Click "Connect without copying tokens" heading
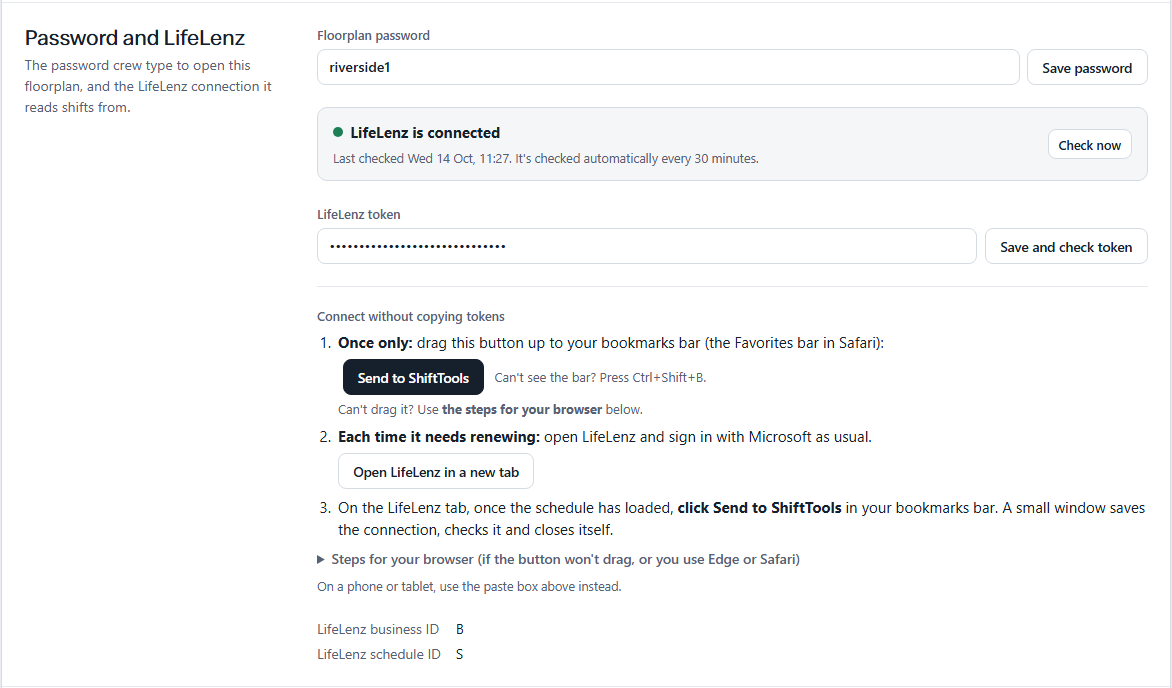Viewport: 1172px width, 688px height. click(410, 316)
